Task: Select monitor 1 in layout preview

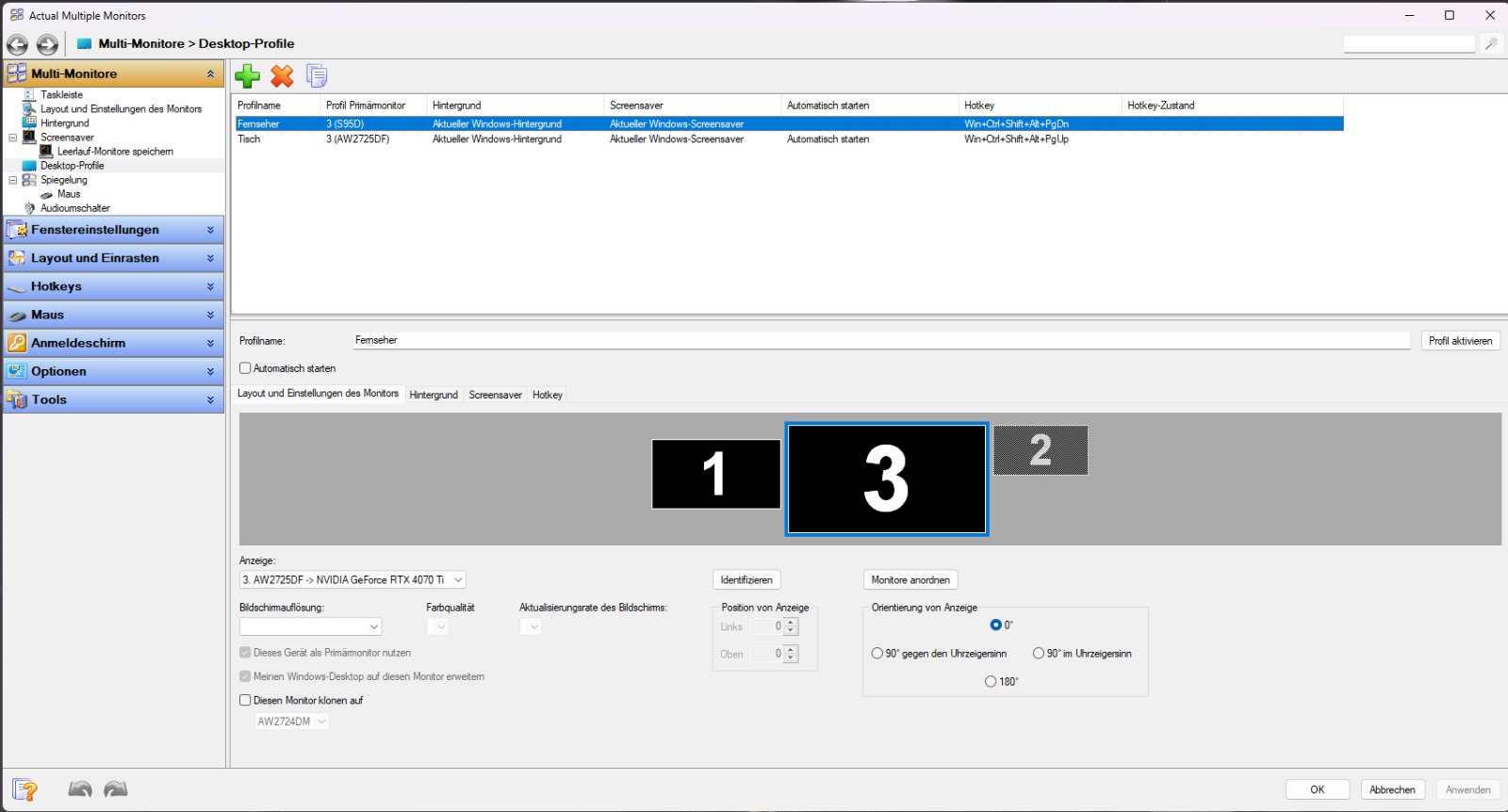Action: click(x=716, y=474)
